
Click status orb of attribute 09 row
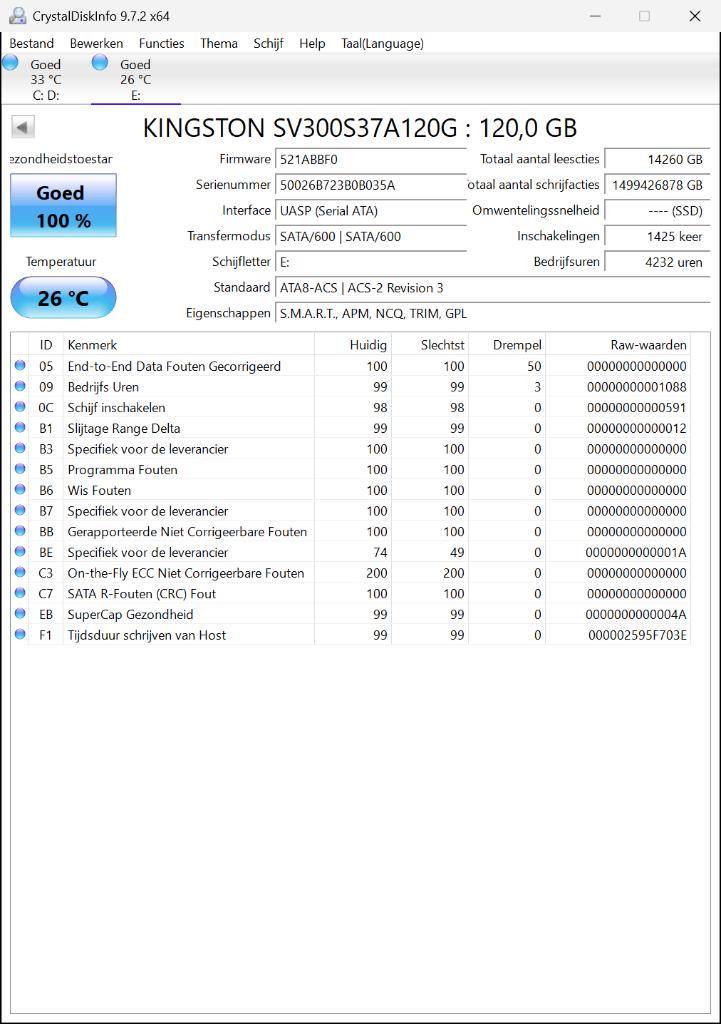[x=20, y=387]
